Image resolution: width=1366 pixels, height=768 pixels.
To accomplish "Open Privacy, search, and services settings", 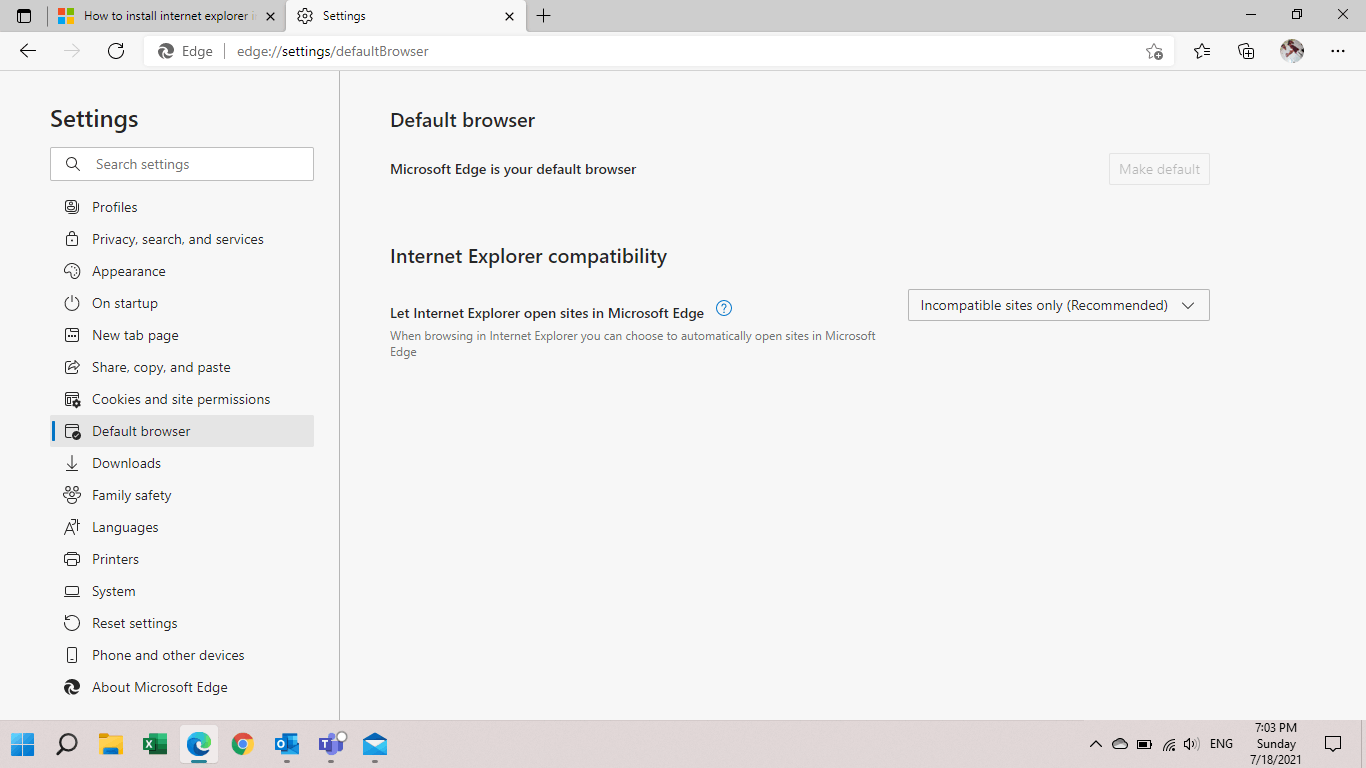I will tap(182, 239).
